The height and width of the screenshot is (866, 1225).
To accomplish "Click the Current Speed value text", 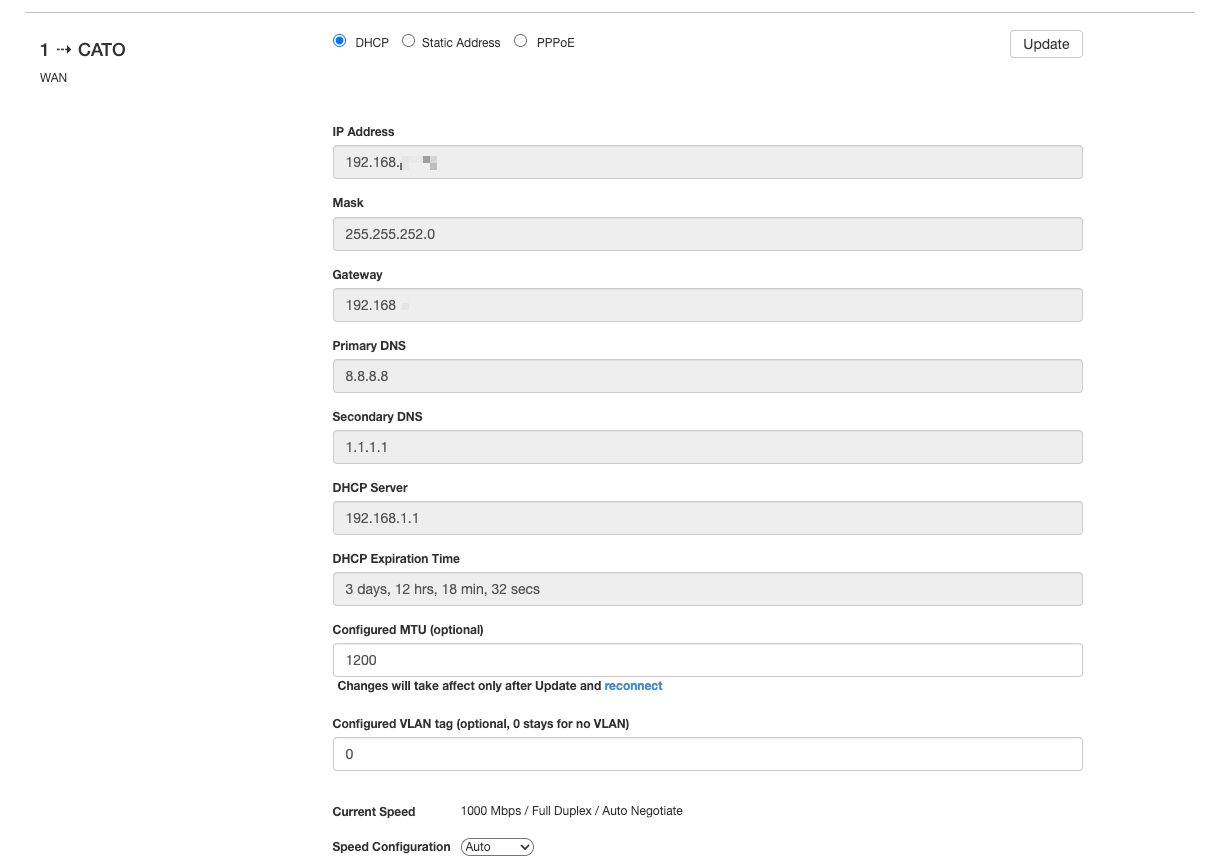I will [x=571, y=811].
